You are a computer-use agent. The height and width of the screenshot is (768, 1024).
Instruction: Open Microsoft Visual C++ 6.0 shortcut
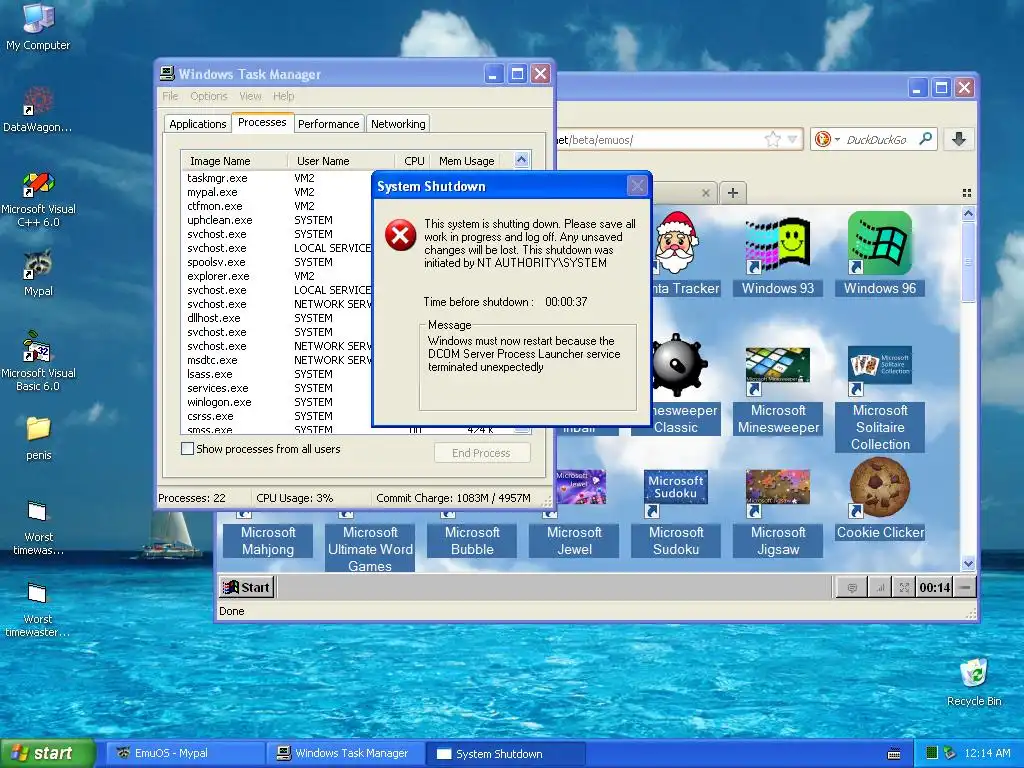(x=38, y=199)
